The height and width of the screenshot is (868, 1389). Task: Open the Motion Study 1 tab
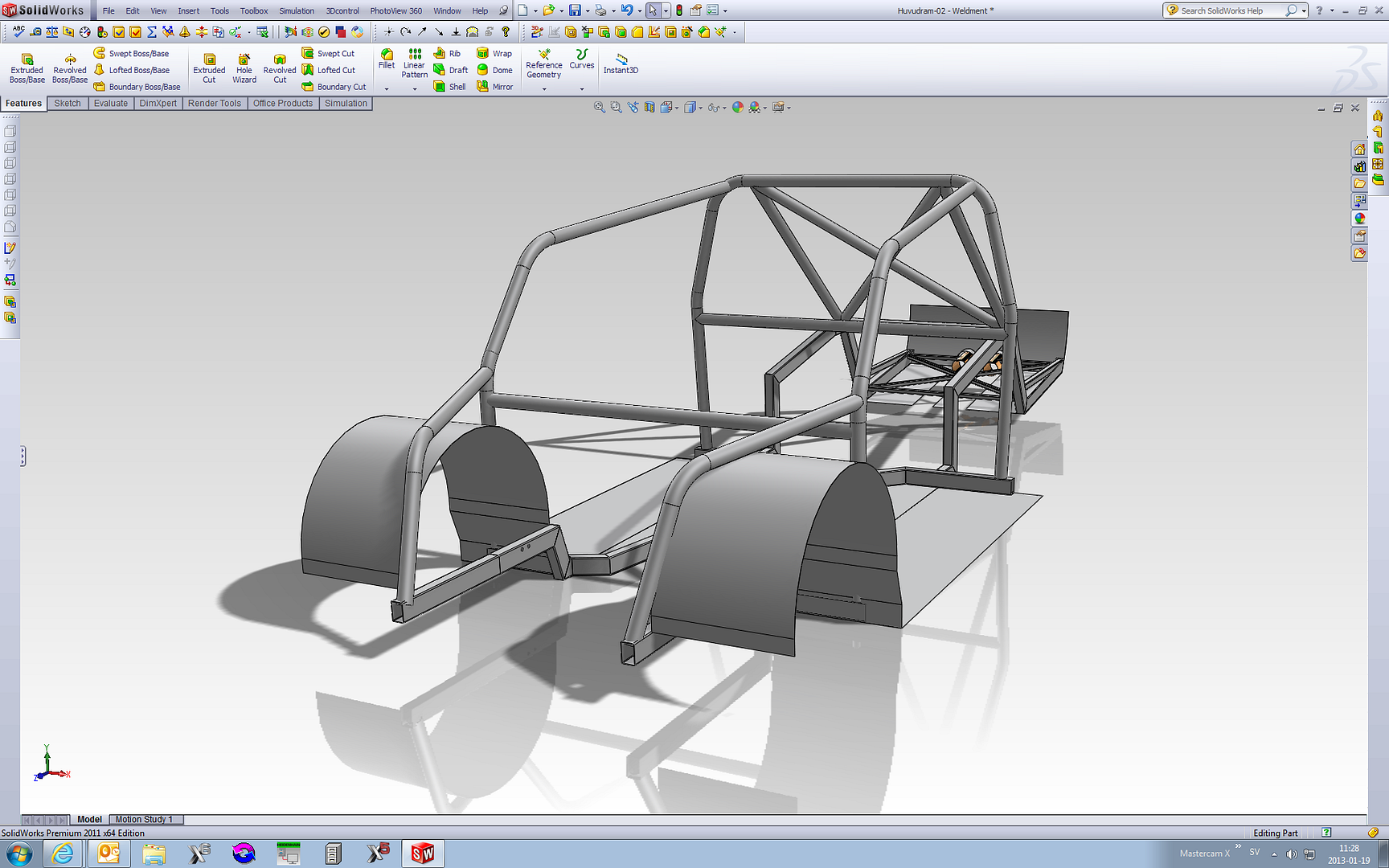point(145,819)
